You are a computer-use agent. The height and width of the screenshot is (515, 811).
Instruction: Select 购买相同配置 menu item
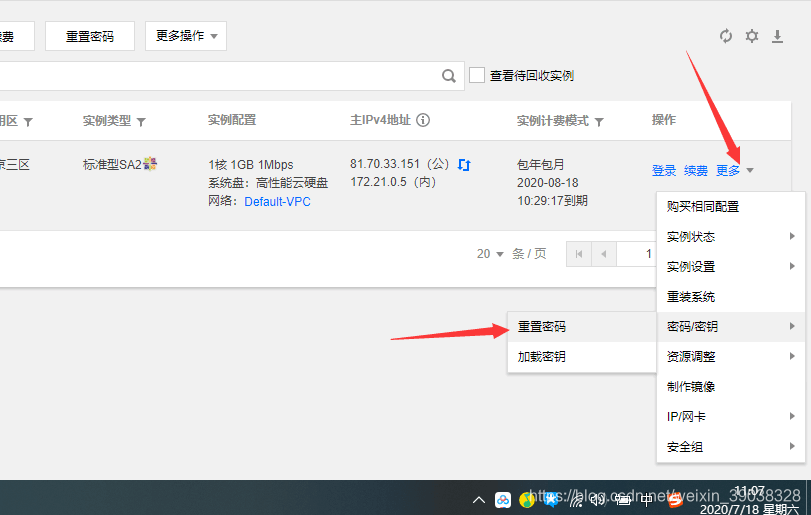(x=731, y=207)
